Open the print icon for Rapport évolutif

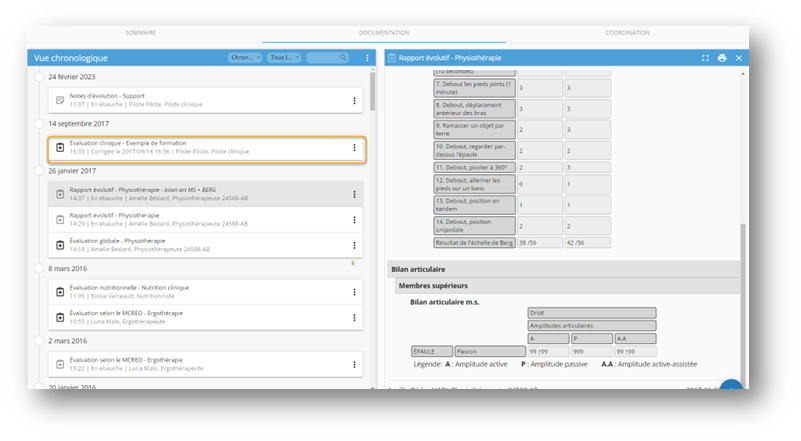pos(721,58)
